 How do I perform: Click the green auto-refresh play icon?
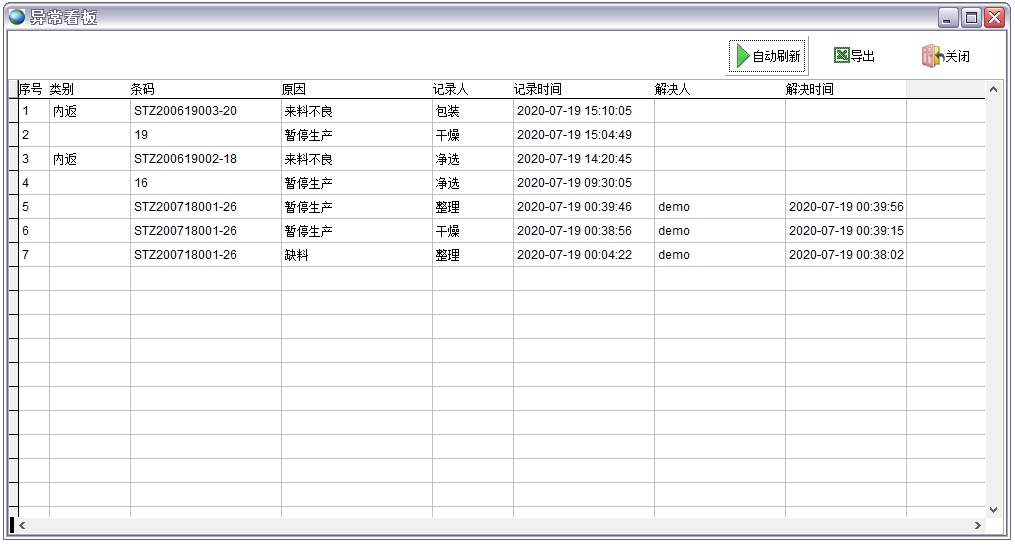pyautogui.click(x=742, y=57)
